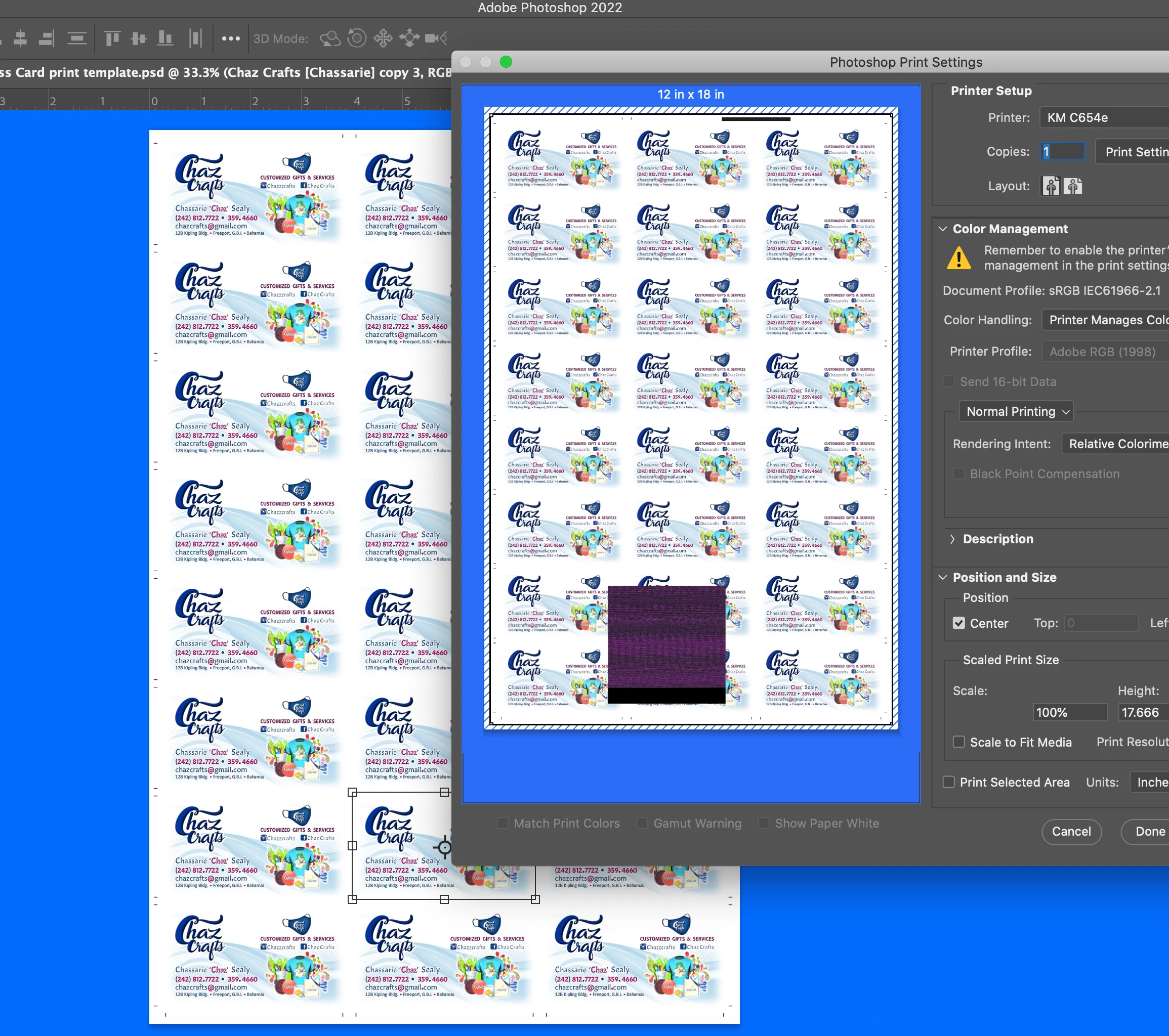
Task: Click the Done button
Action: tap(1150, 831)
